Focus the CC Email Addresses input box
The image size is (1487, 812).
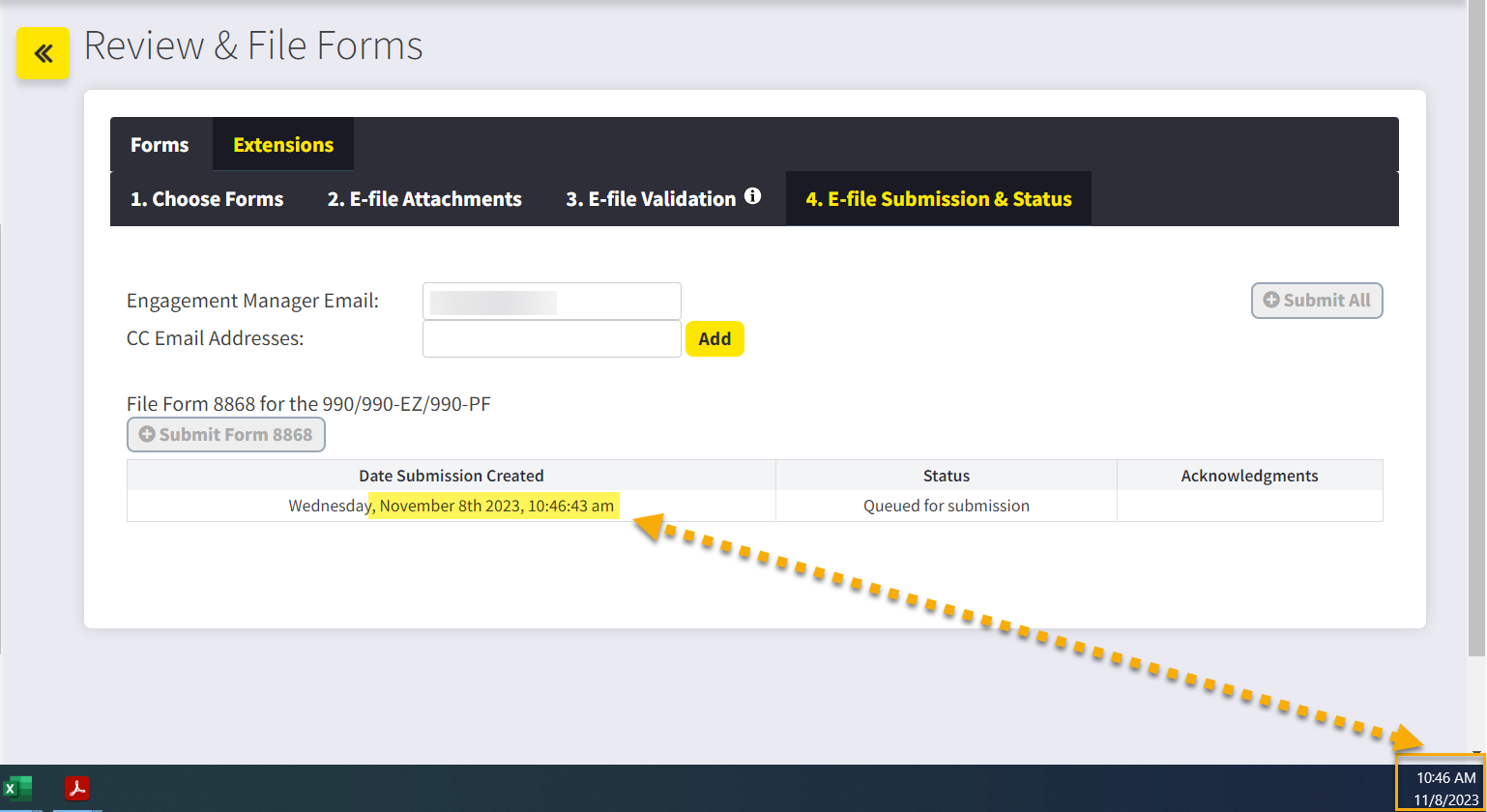[551, 339]
